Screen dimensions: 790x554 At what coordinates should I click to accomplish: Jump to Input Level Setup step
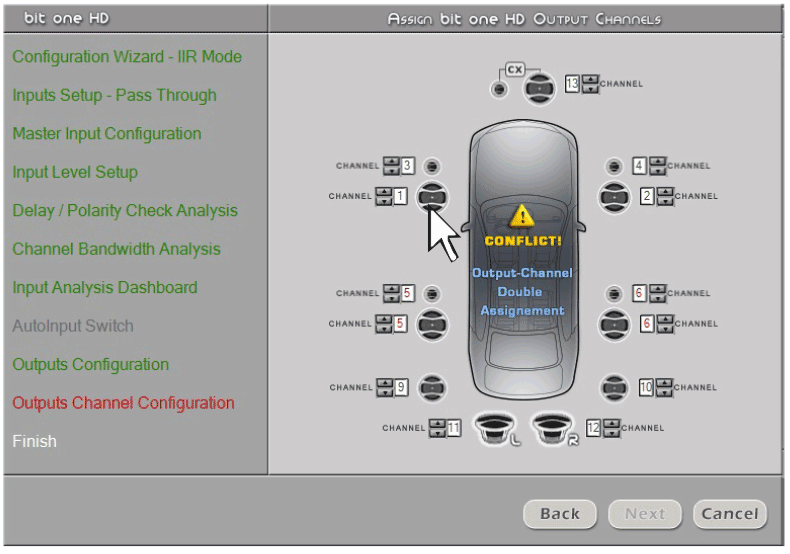pos(75,172)
